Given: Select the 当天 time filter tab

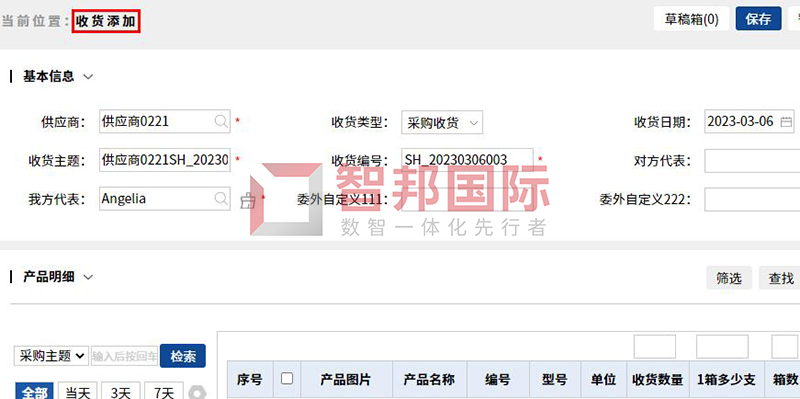Looking at the screenshot, I should pyautogui.click(x=78, y=392).
